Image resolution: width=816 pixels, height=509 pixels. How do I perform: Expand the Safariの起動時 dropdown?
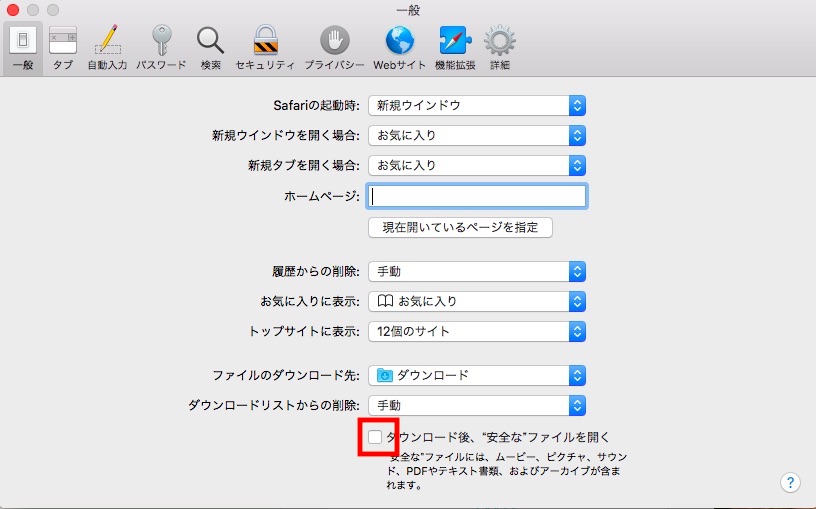(477, 106)
